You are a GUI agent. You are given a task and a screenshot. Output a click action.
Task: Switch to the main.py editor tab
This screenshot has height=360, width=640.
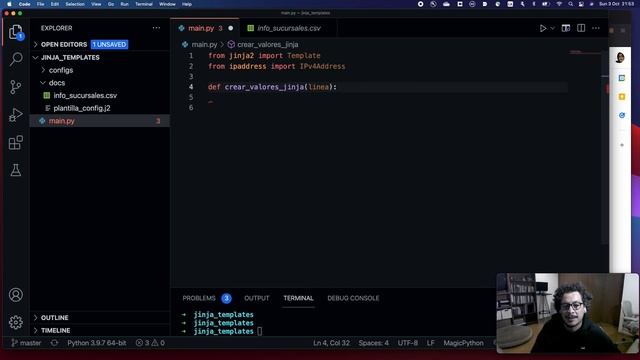205,28
